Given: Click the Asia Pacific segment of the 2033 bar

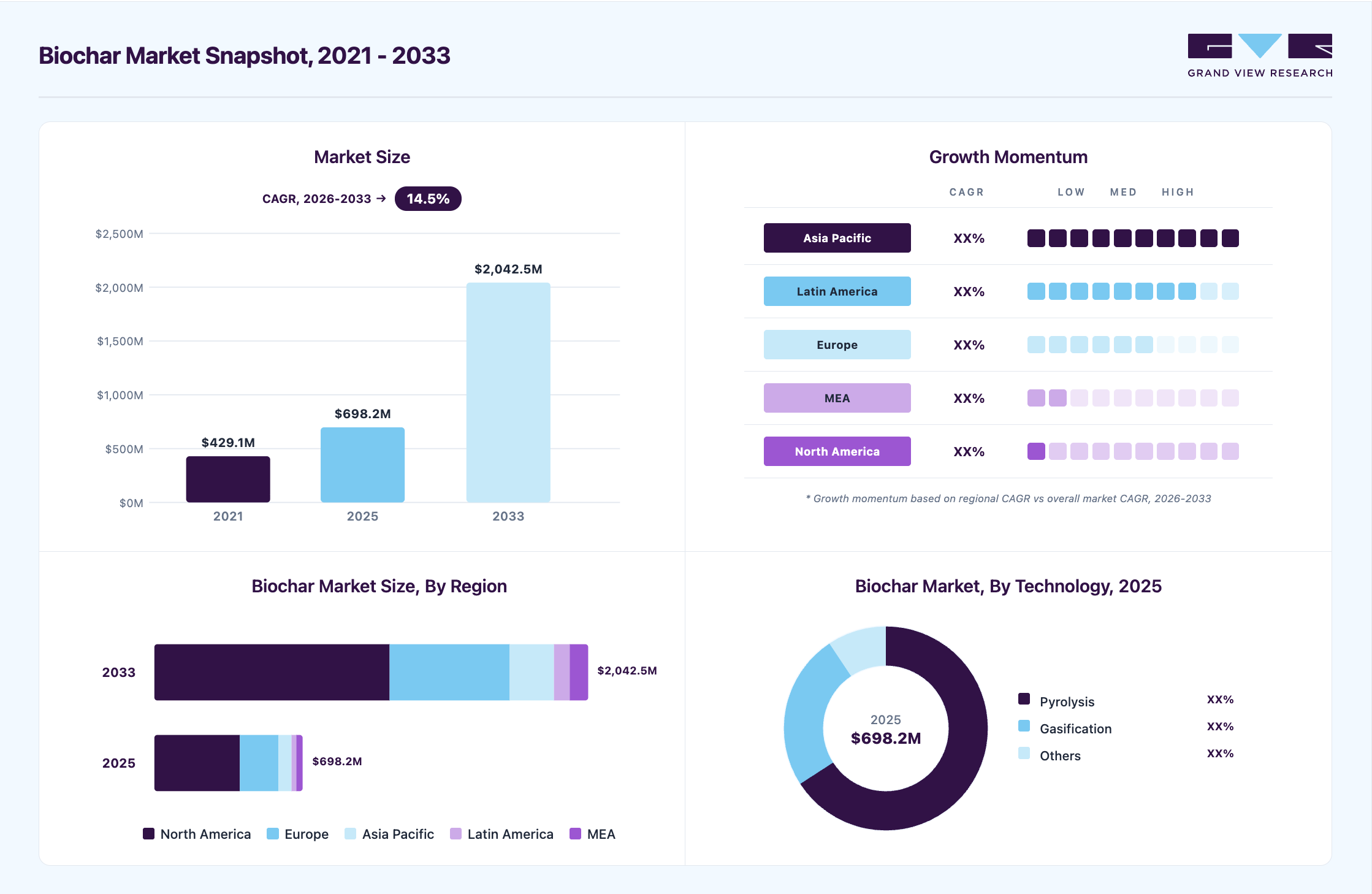Looking at the screenshot, I should pos(532,672).
